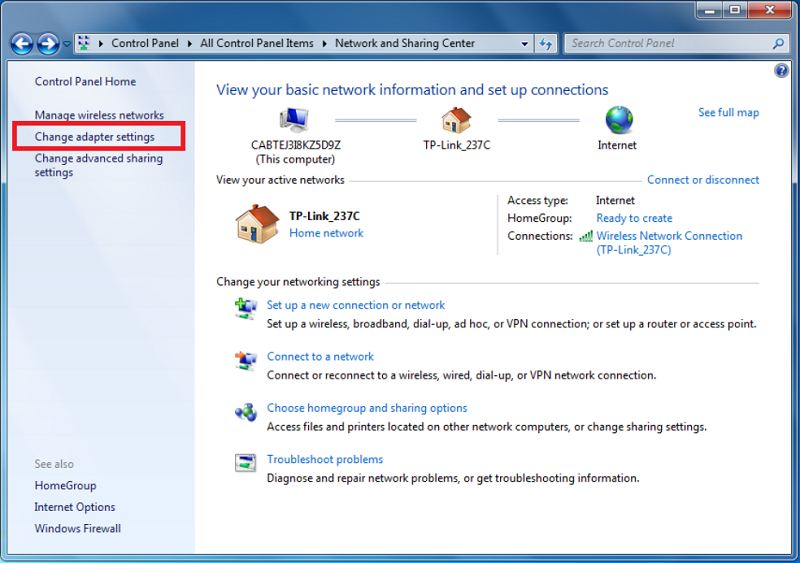Click the large Home network house icon
The width and height of the screenshot is (800, 563).
(257, 224)
